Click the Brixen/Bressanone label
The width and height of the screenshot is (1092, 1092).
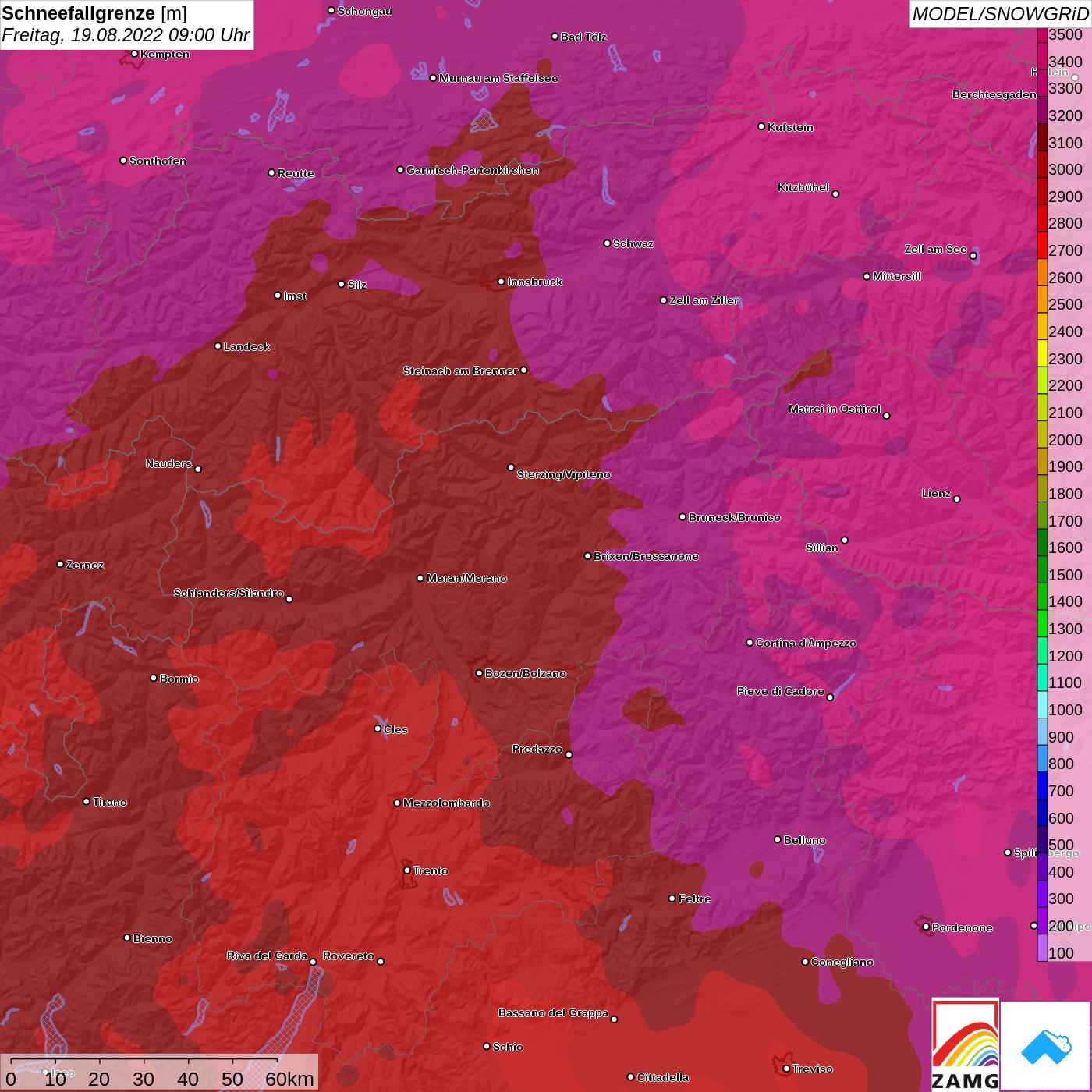pos(646,556)
